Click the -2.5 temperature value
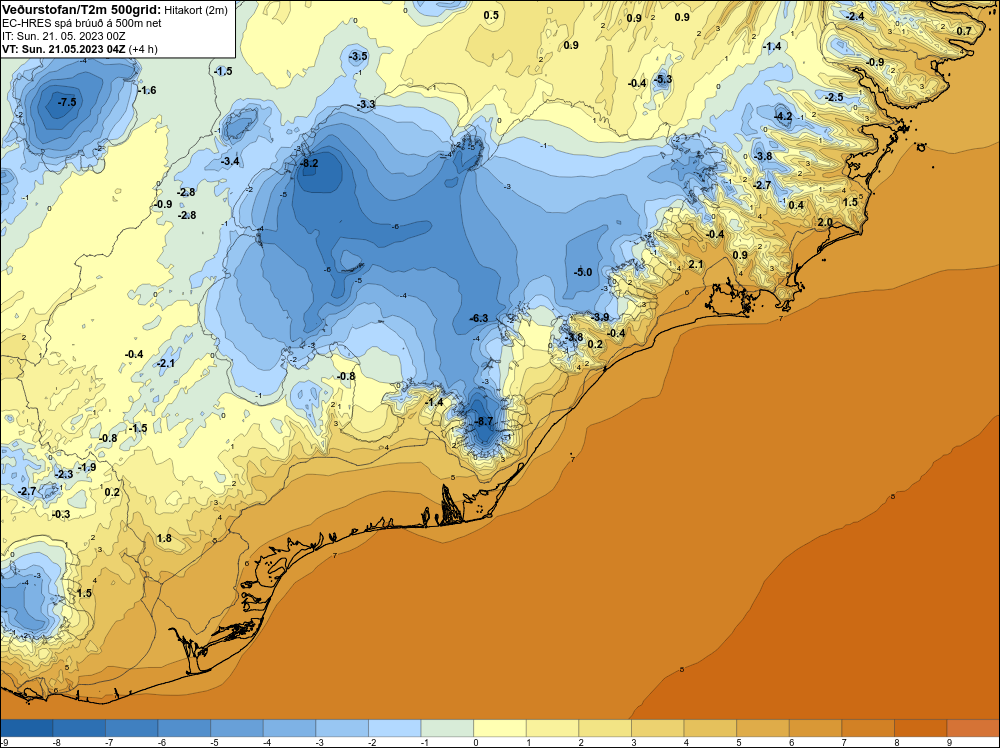Viewport: 1000px width, 748px height. 834,98
